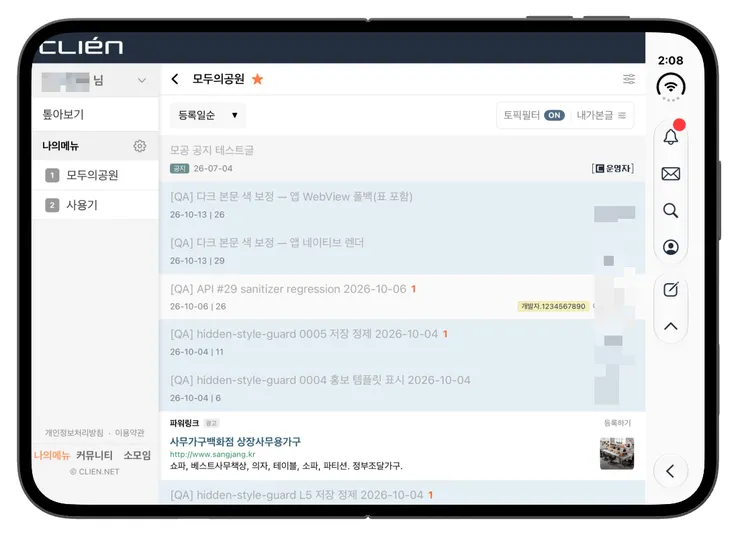
Task: Switch to the 나의메뉴 bottom tab
Action: click(52, 455)
